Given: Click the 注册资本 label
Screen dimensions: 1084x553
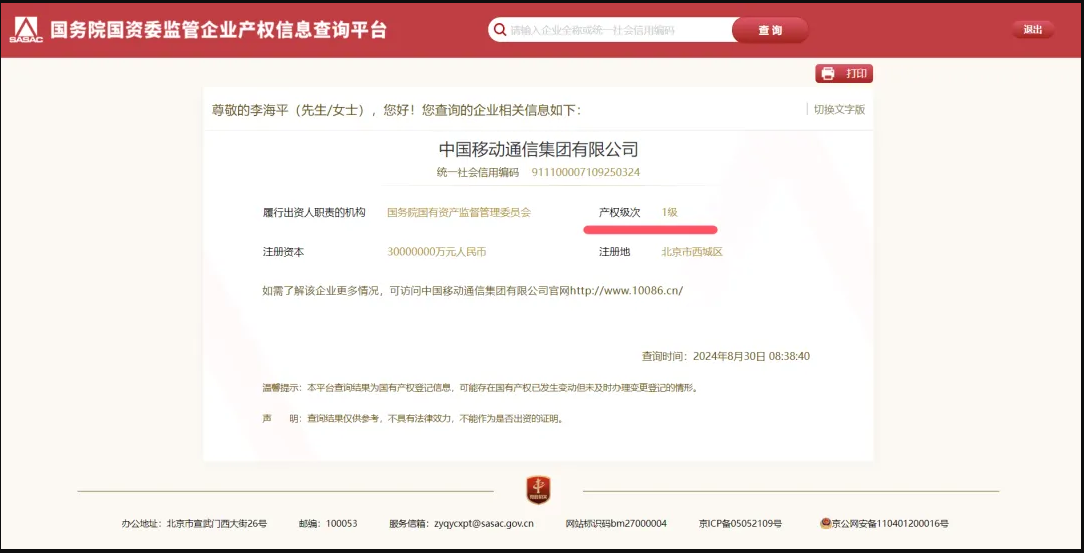Looking at the screenshot, I should click(283, 252).
